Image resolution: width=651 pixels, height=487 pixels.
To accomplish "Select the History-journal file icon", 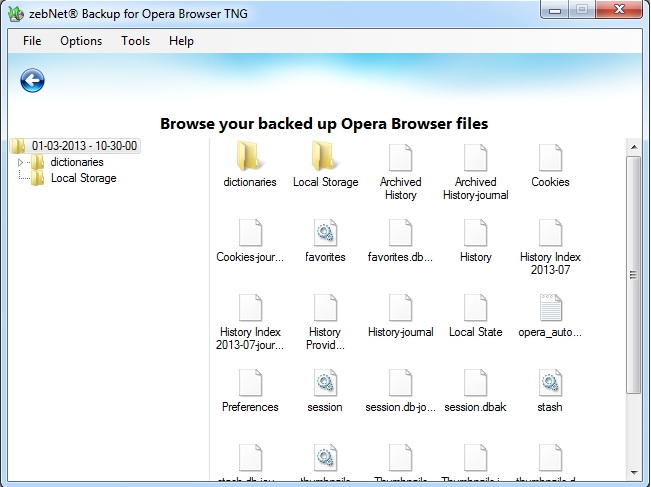I will pyautogui.click(x=400, y=308).
